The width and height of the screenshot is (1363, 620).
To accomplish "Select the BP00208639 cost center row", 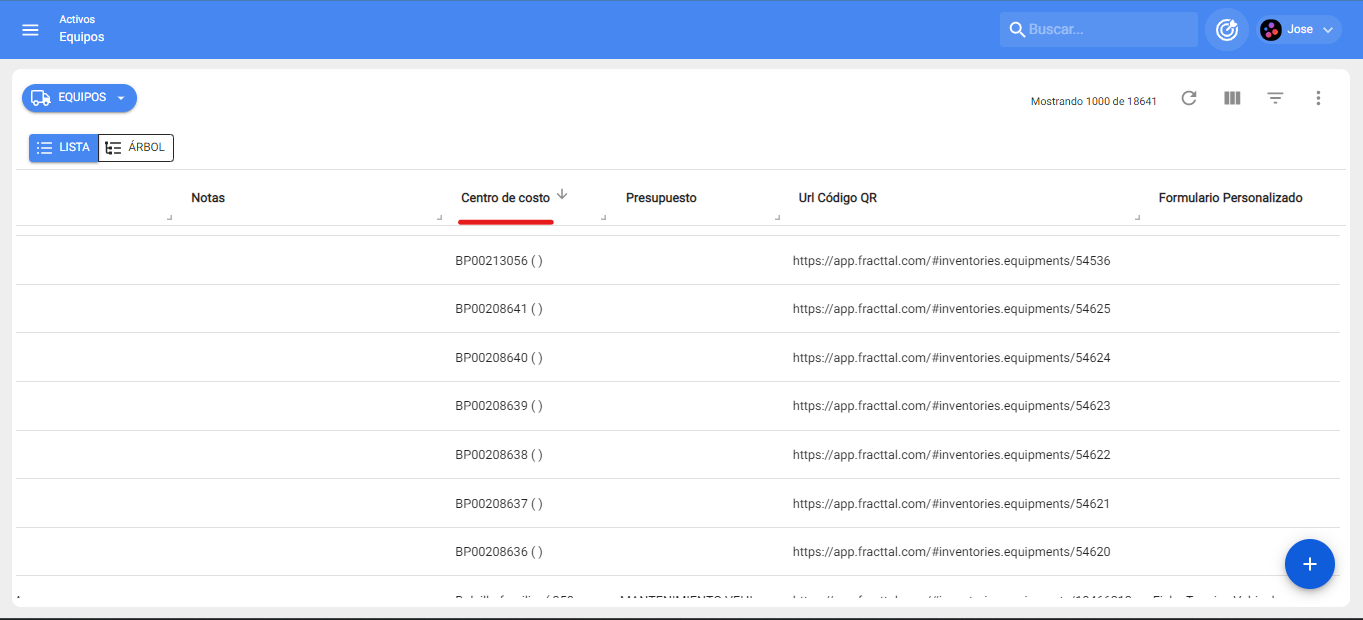I will (x=499, y=406).
